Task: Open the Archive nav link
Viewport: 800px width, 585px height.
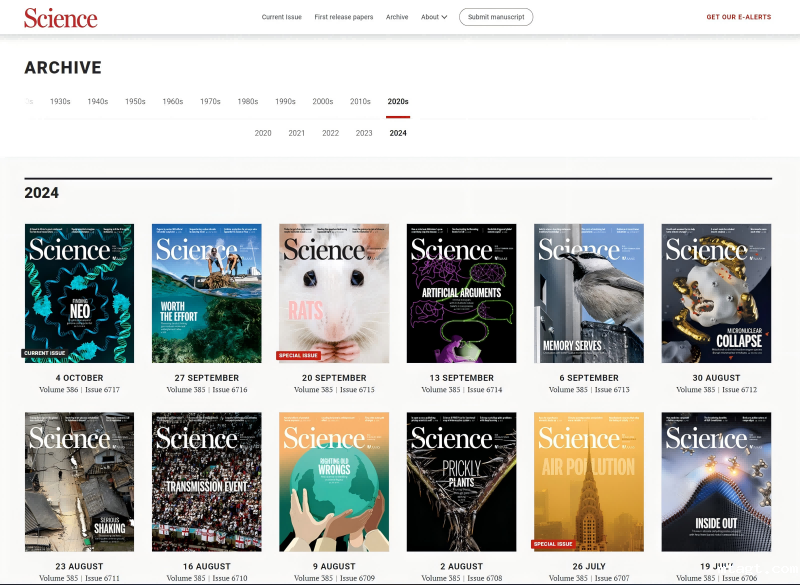Action: tap(397, 17)
